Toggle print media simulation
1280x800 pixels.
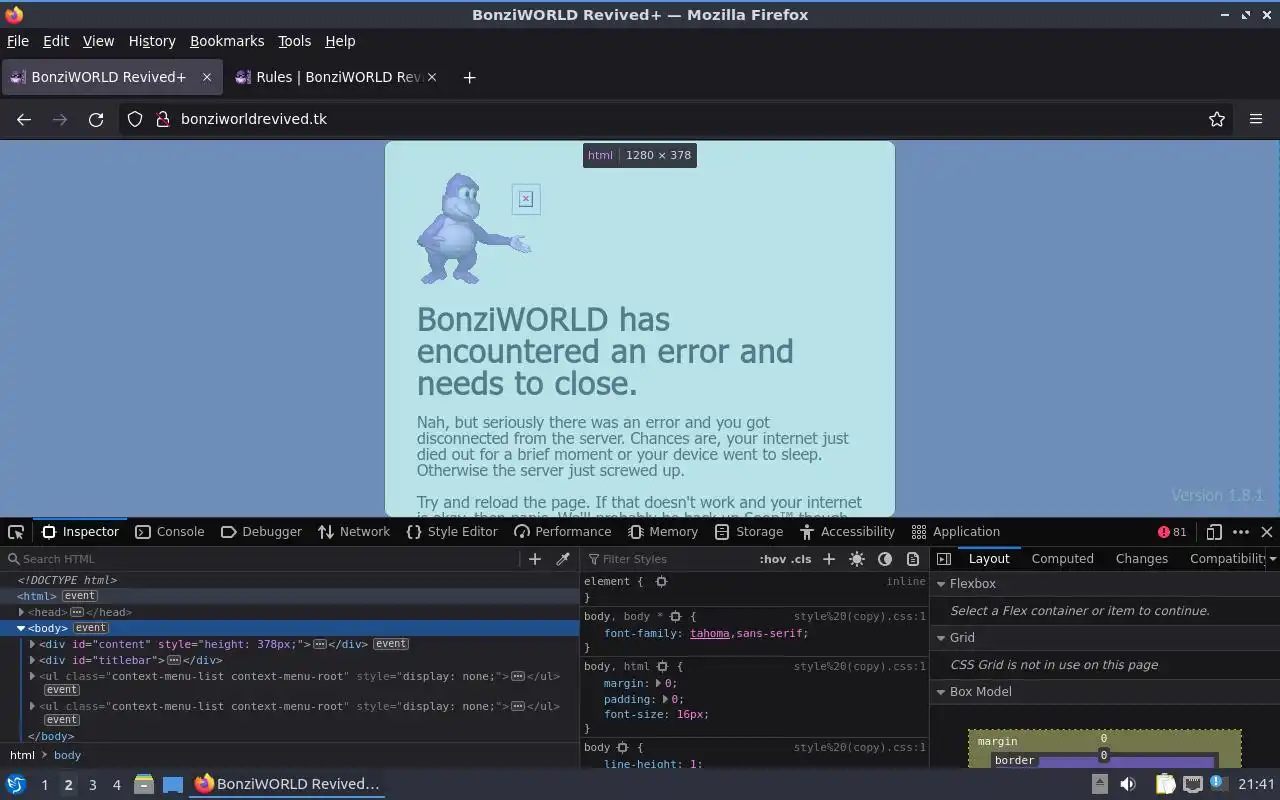pyautogui.click(x=913, y=559)
